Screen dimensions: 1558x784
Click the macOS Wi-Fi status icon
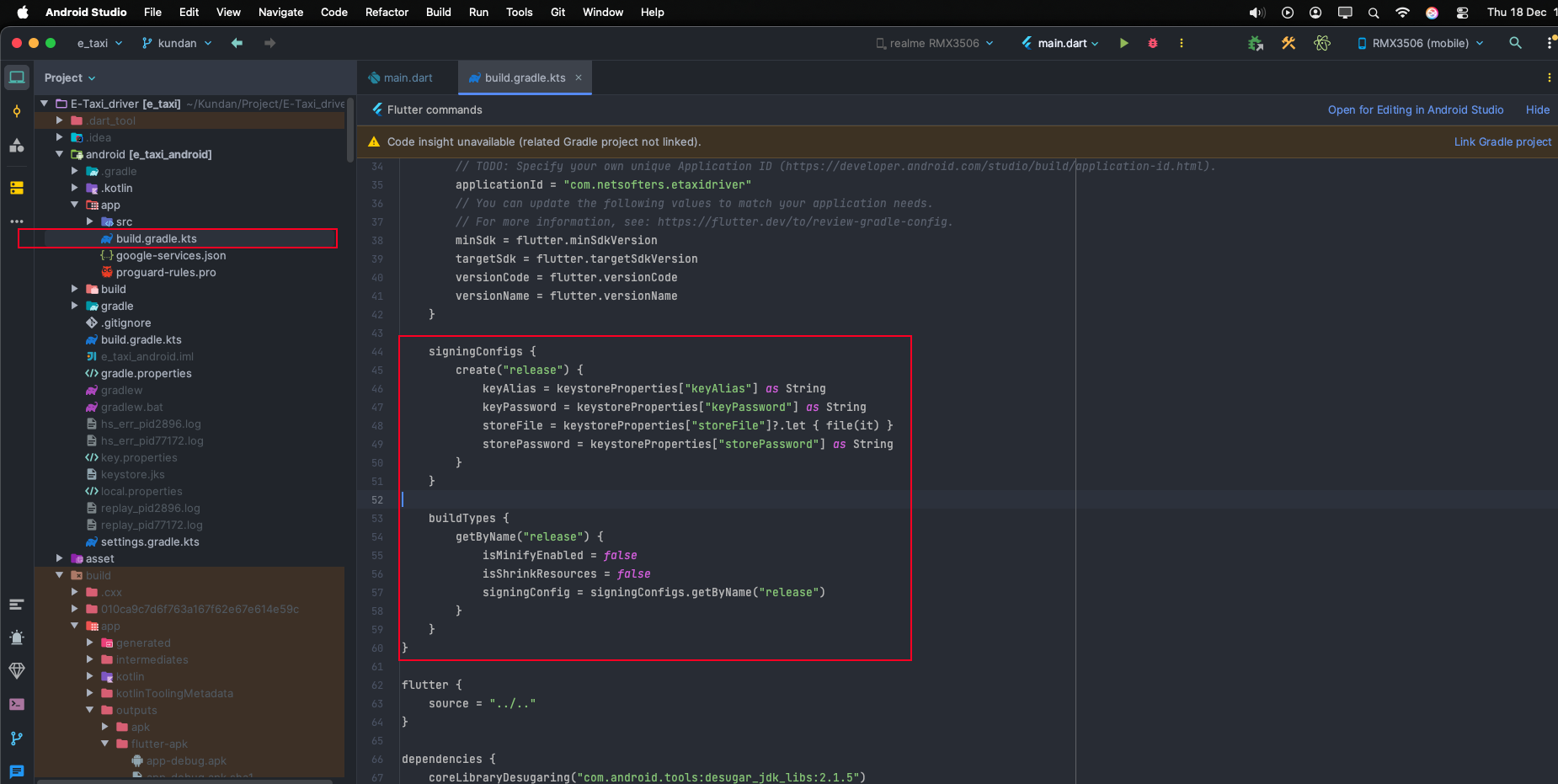[1402, 12]
